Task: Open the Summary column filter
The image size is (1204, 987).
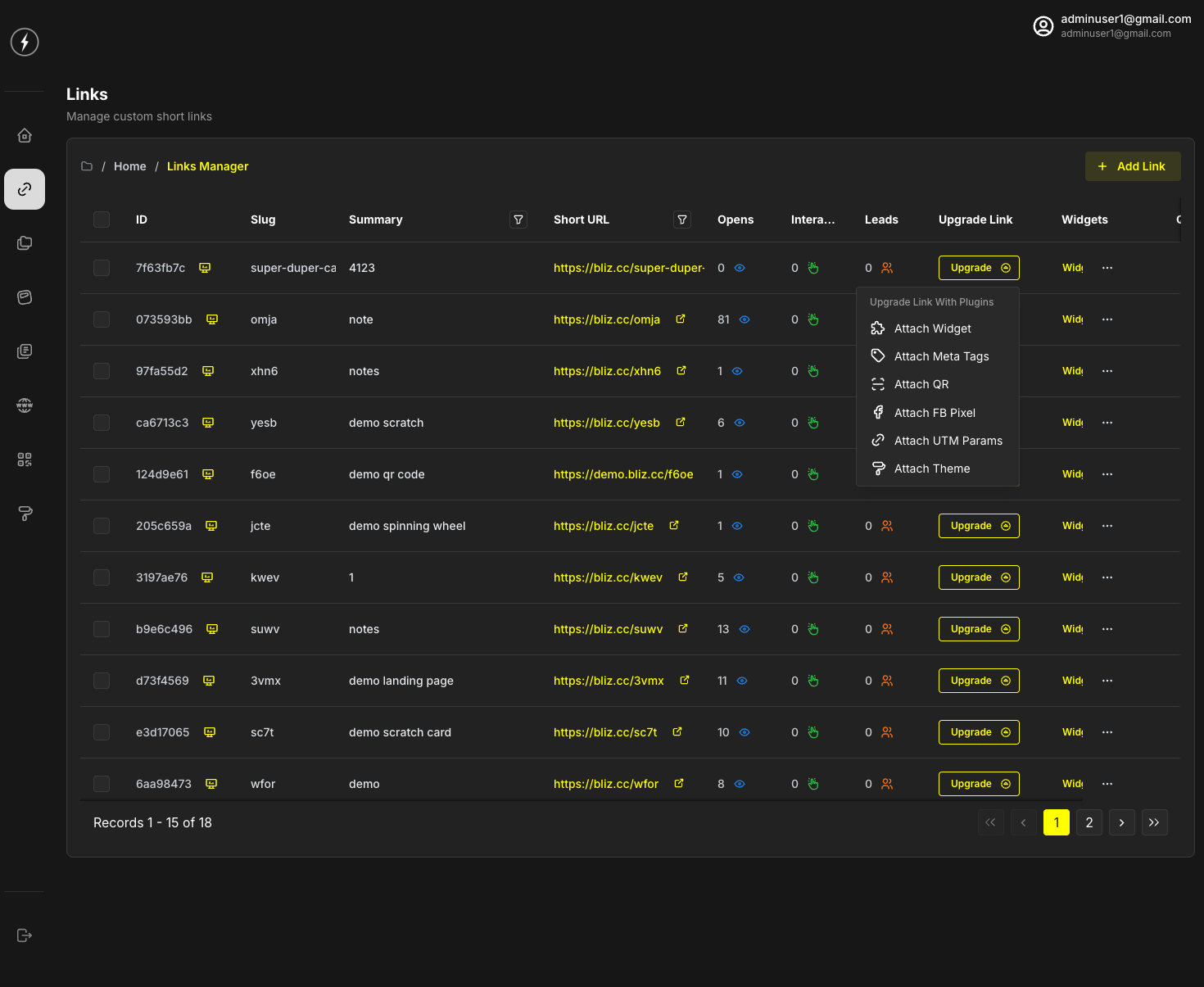Action: click(x=518, y=220)
